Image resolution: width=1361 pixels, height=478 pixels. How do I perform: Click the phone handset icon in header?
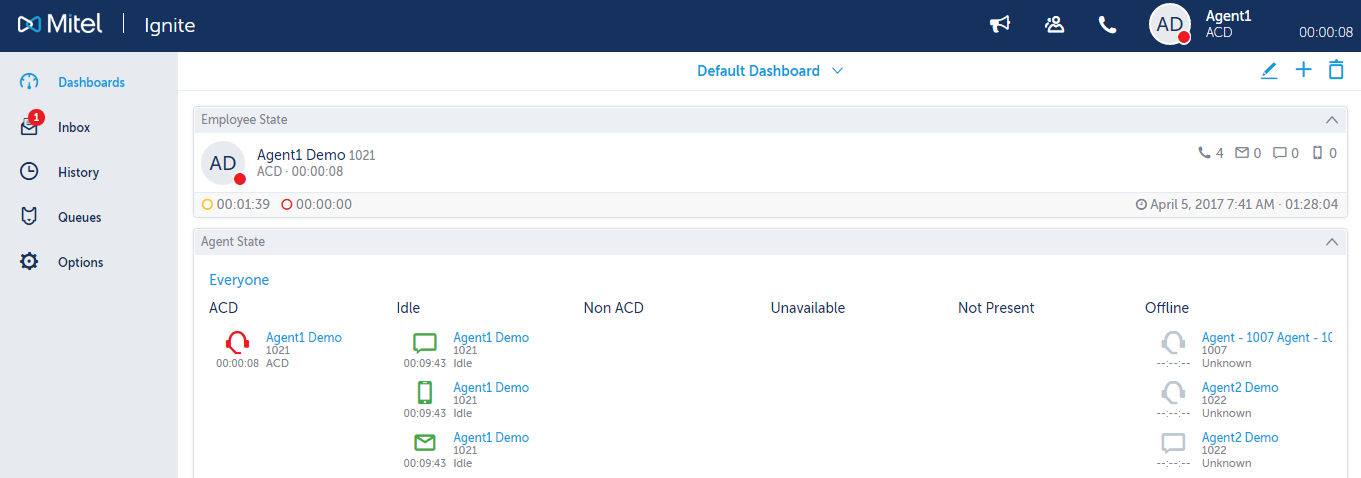(1108, 25)
